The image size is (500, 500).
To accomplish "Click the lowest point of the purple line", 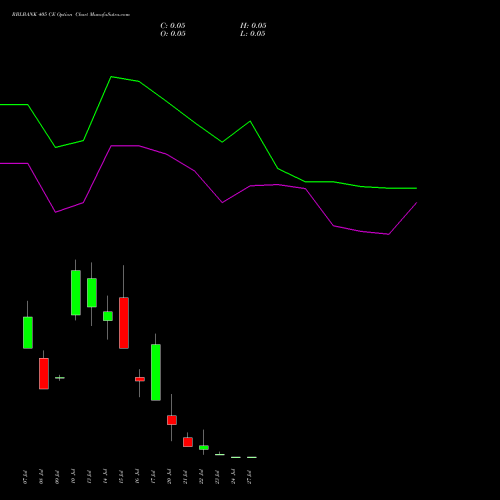I will click(388, 234).
